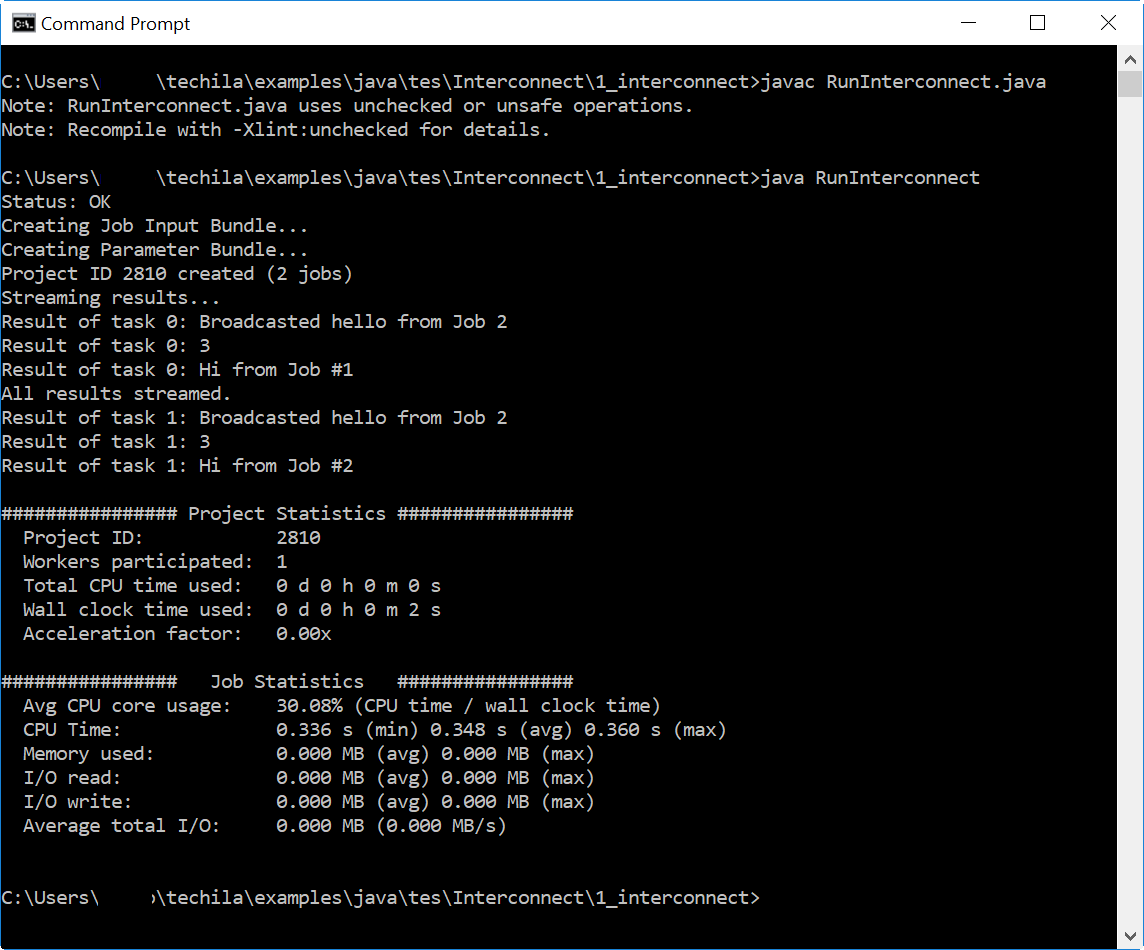Click the "Avg CPU core usage" line
Screen dimensions: 1144x950
(x=340, y=706)
